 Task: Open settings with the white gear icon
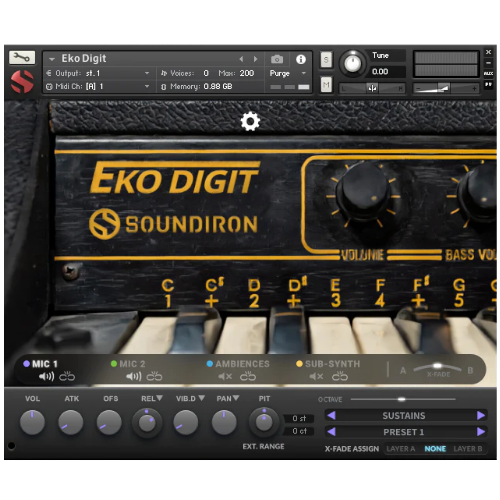[250, 121]
